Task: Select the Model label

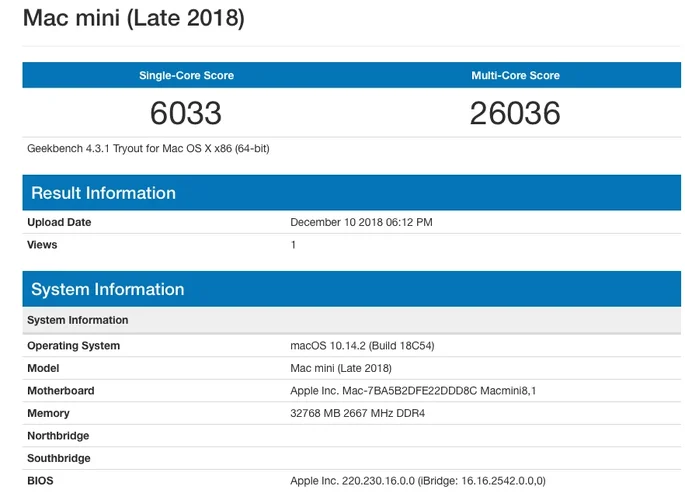Action: tap(43, 368)
